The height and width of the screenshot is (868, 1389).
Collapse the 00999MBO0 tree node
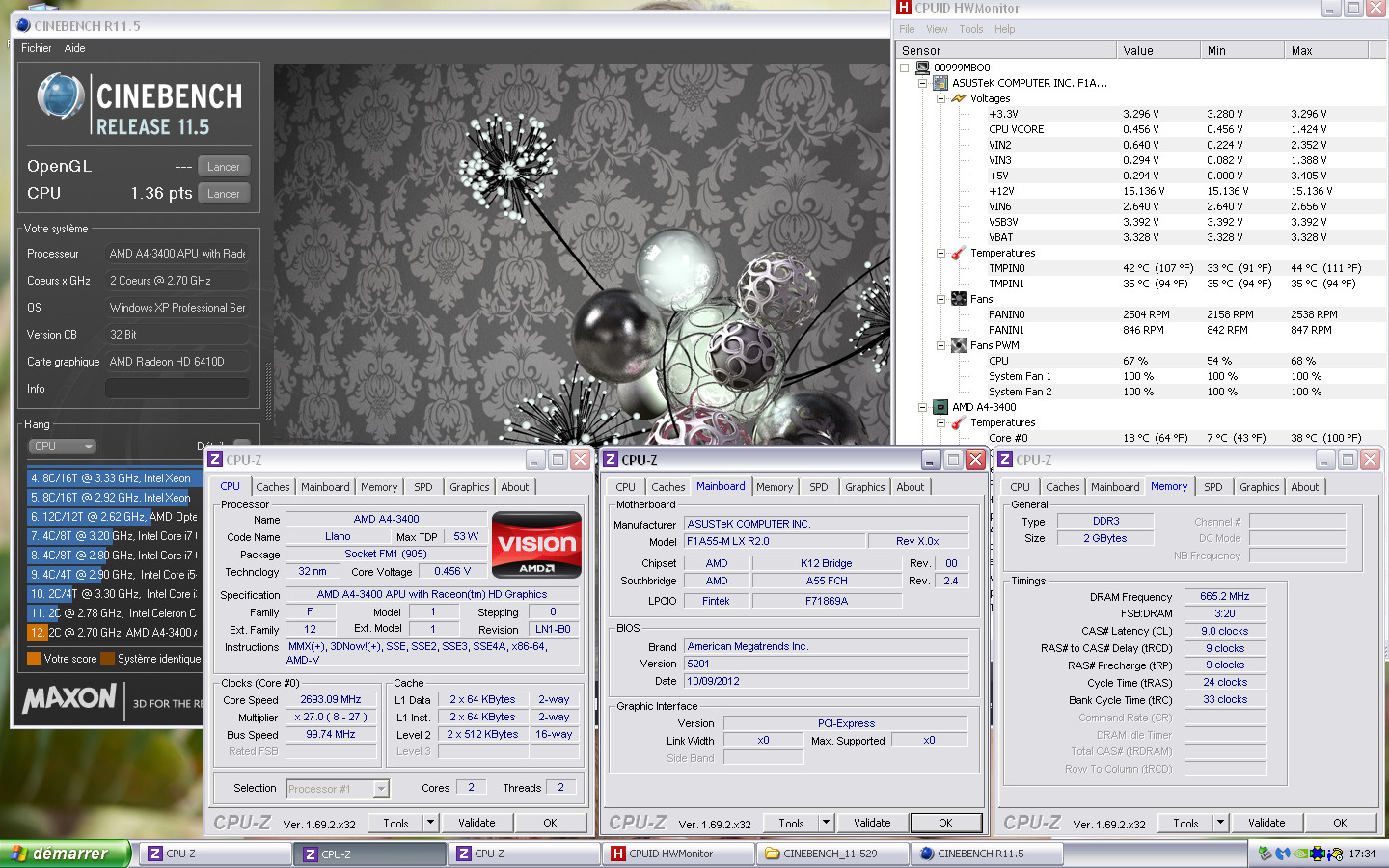coord(904,68)
